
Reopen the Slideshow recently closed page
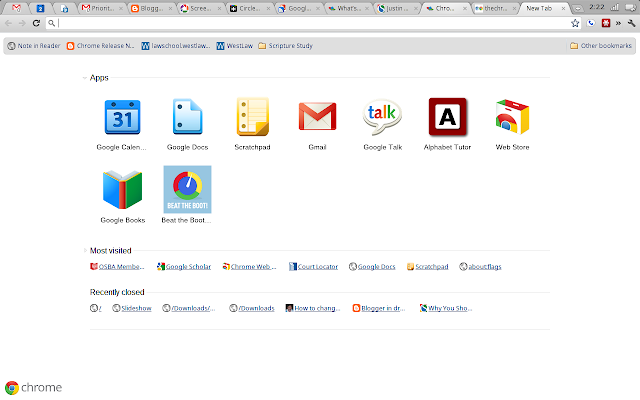132,308
